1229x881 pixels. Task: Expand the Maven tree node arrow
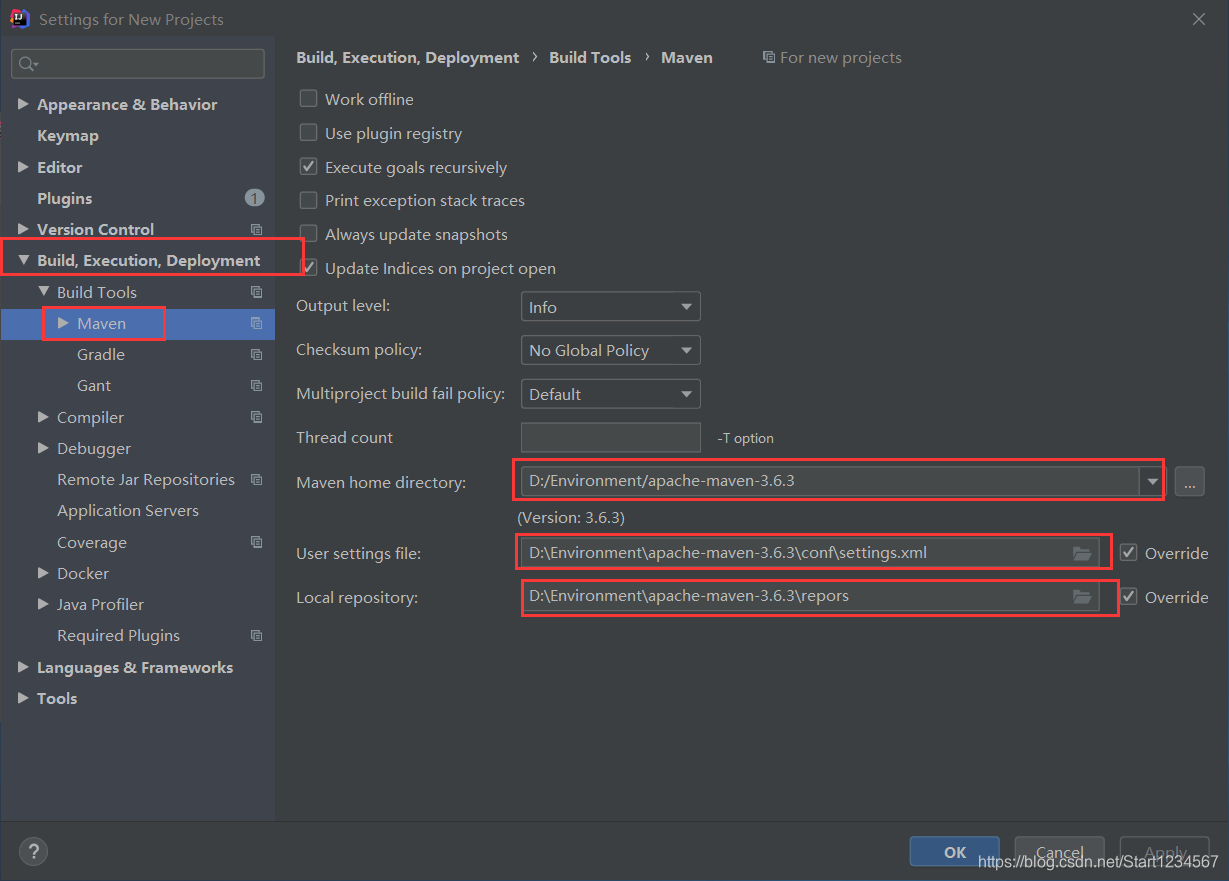[x=63, y=323]
